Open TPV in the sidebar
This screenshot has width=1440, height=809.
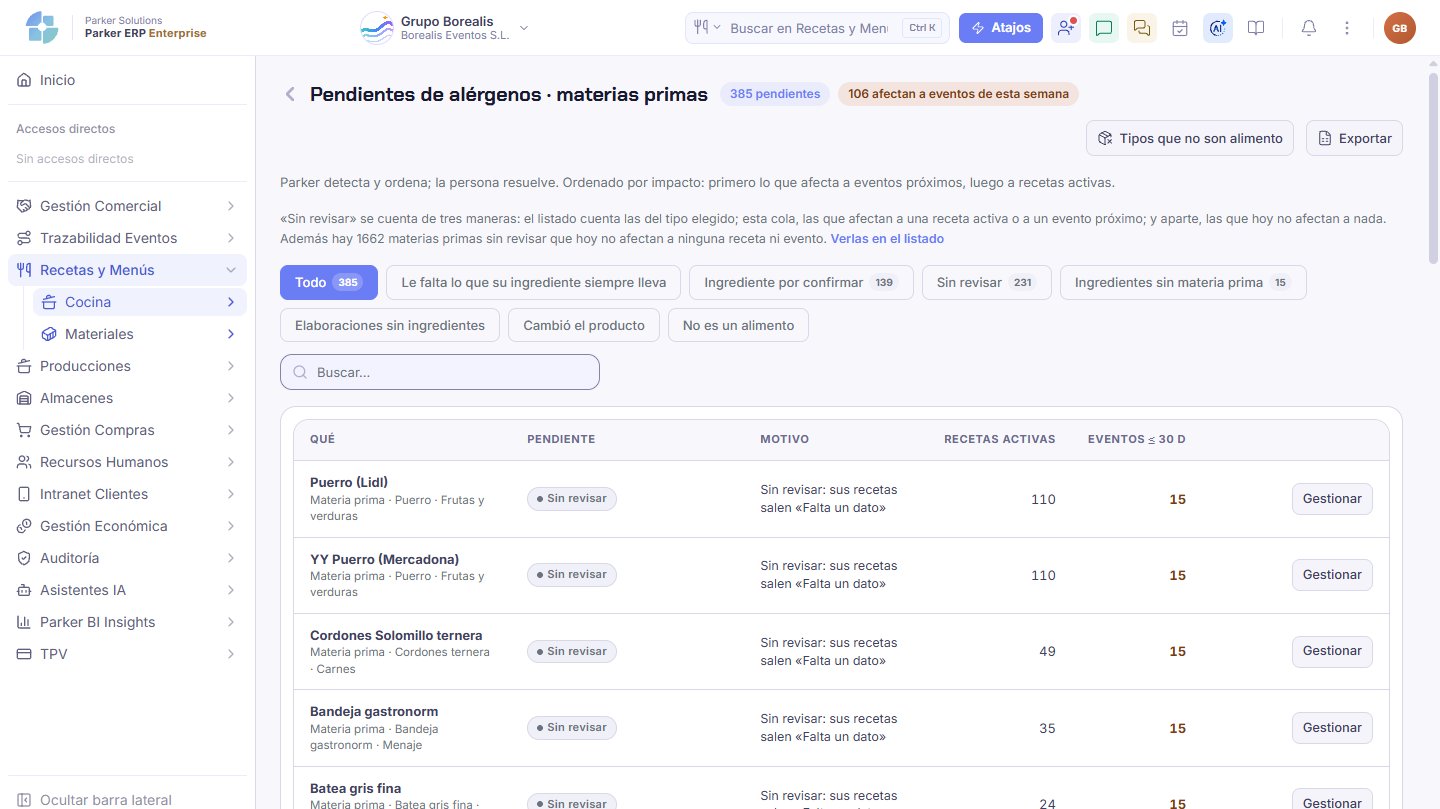coord(127,654)
